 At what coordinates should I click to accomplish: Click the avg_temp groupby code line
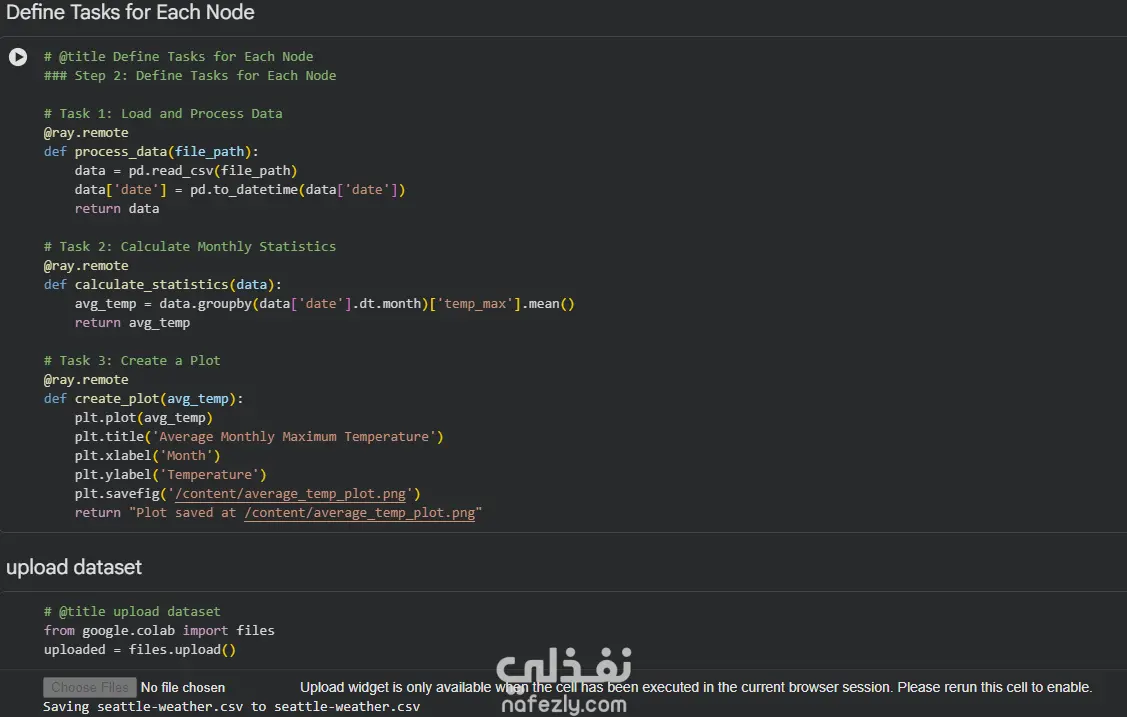click(x=324, y=304)
